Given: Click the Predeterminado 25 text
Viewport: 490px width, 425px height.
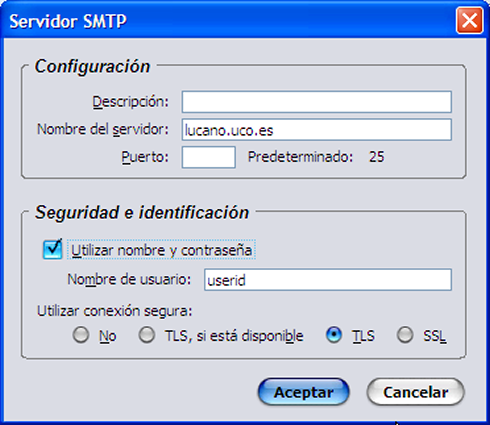Looking at the screenshot, I should click(x=316, y=157).
